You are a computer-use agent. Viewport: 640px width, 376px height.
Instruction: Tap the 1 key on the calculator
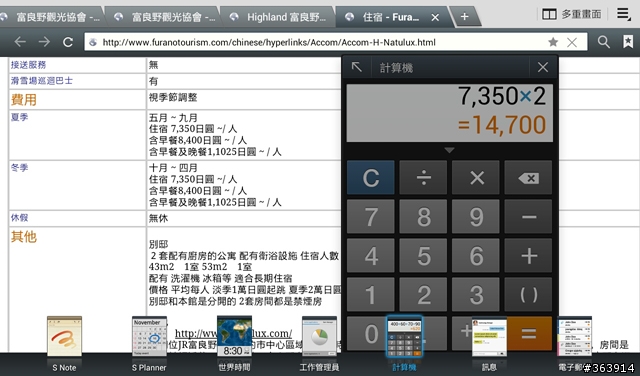coord(371,294)
